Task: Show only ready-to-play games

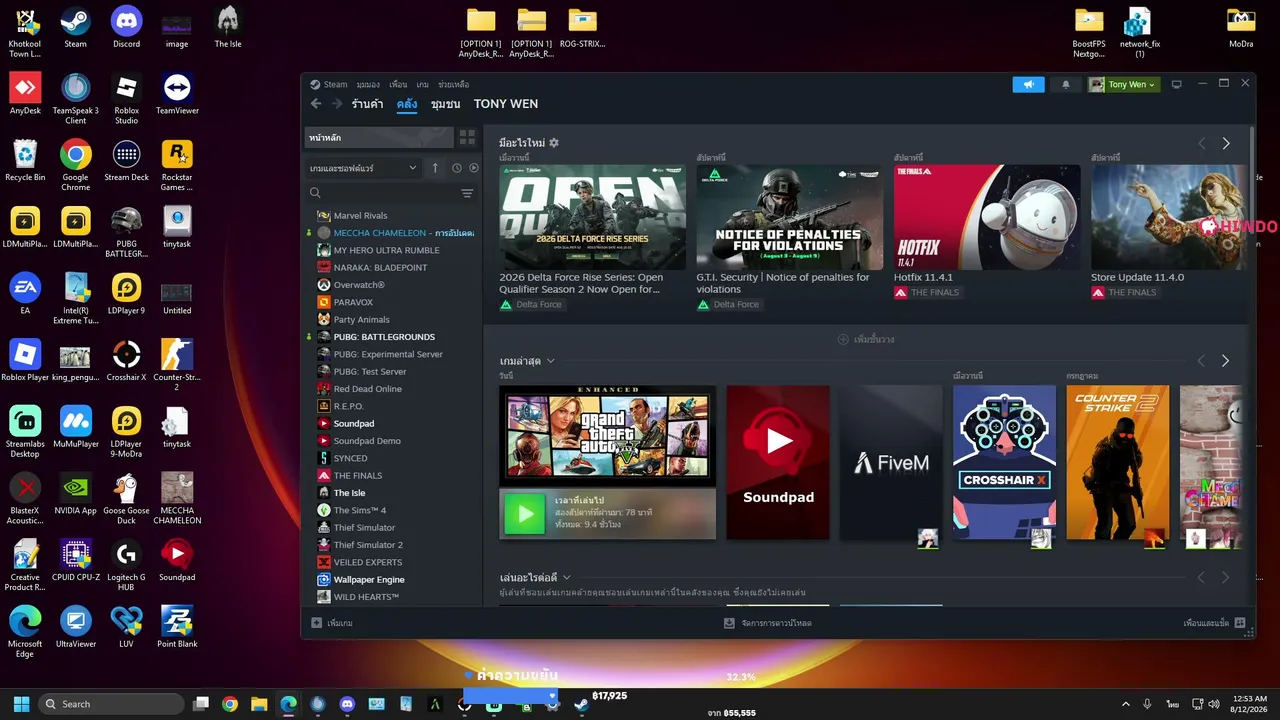Action: [x=474, y=168]
